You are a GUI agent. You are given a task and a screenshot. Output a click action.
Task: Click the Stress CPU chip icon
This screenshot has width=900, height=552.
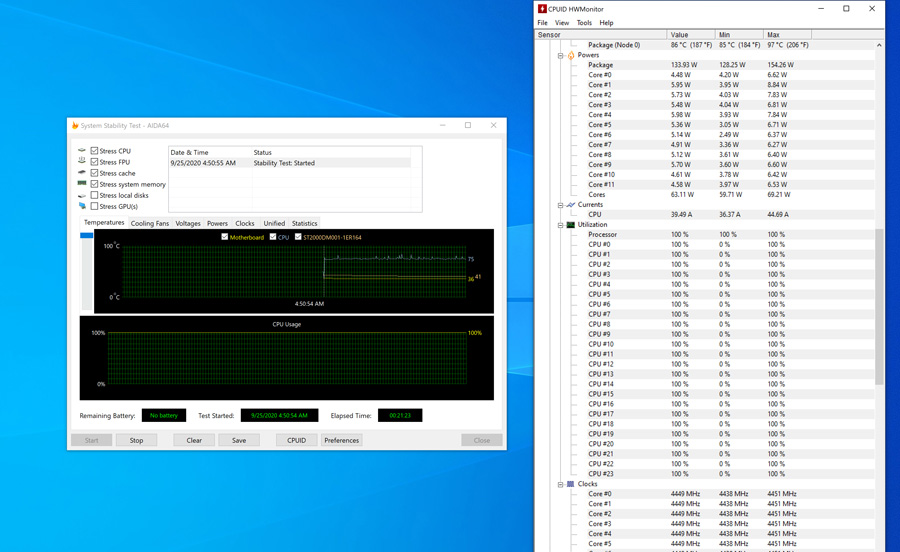coord(82,150)
